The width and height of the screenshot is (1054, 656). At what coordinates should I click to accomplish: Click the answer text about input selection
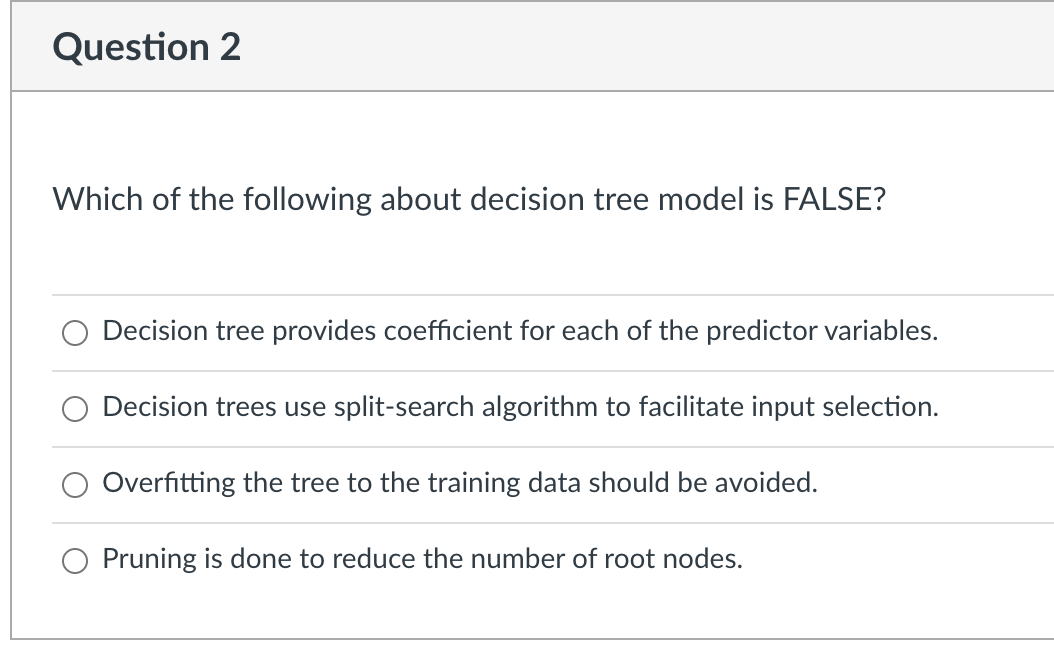pos(520,407)
